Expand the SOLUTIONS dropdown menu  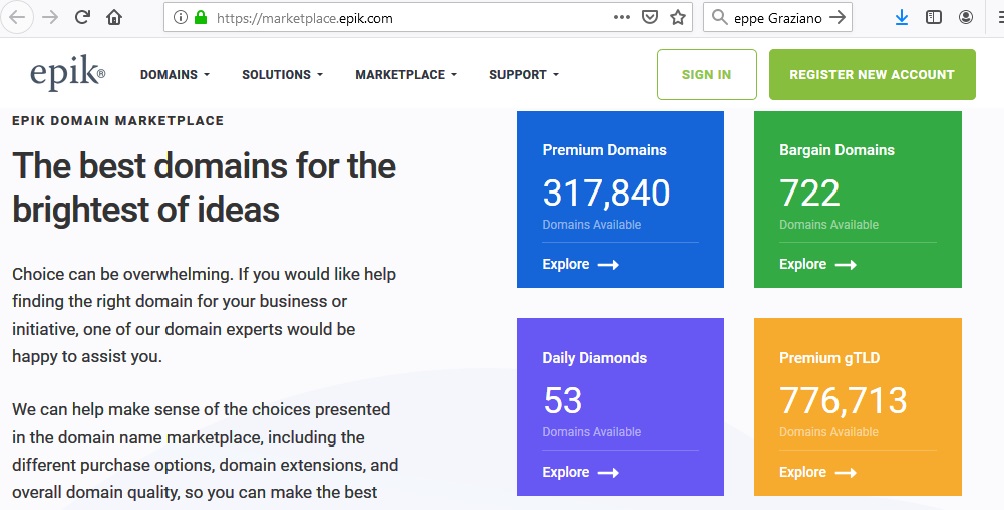coord(282,75)
